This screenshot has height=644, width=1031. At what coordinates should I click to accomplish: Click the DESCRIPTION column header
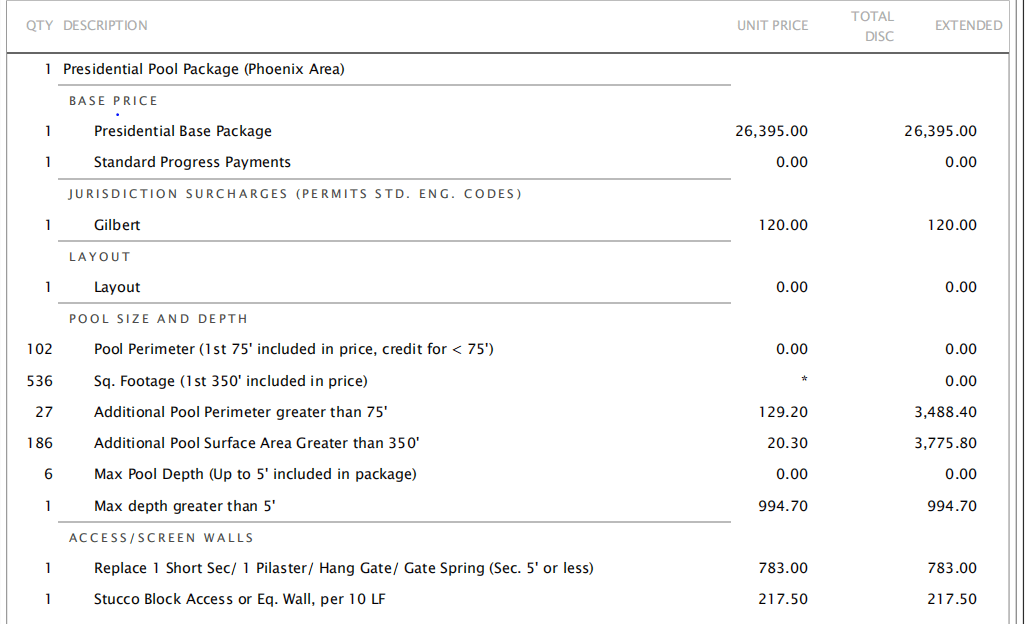[105, 26]
